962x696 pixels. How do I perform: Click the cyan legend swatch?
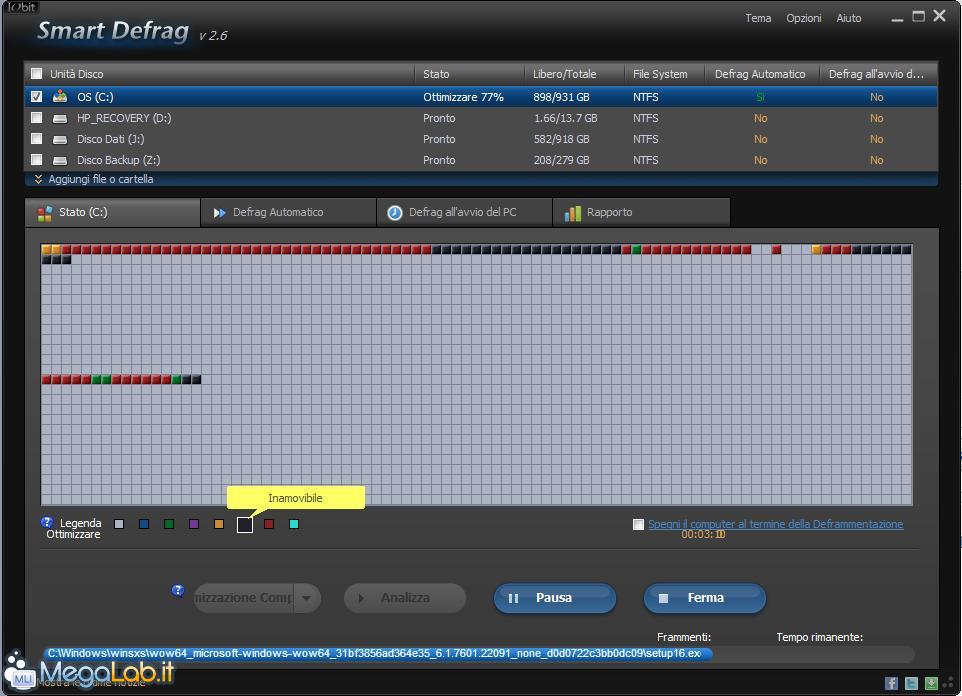coord(294,524)
